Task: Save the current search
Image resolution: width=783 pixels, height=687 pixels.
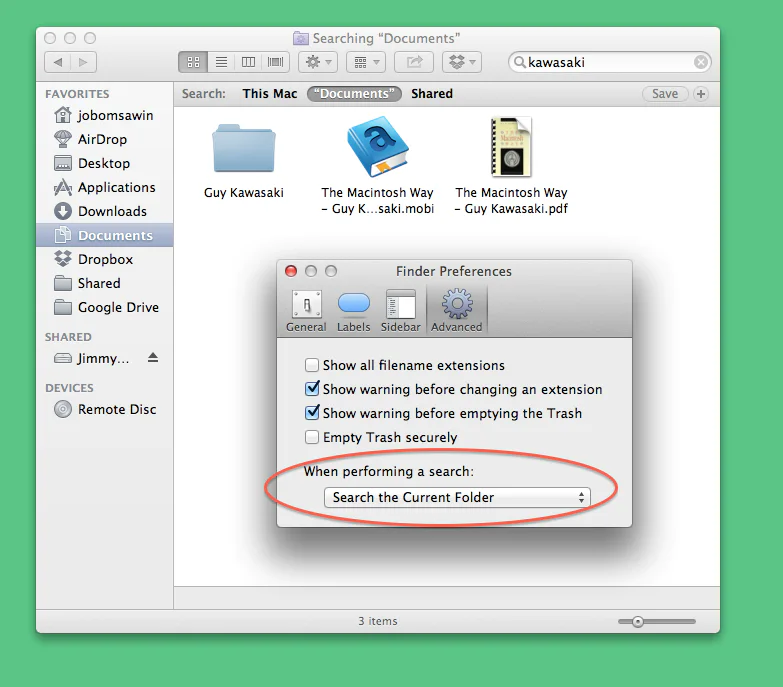Action: (x=665, y=94)
